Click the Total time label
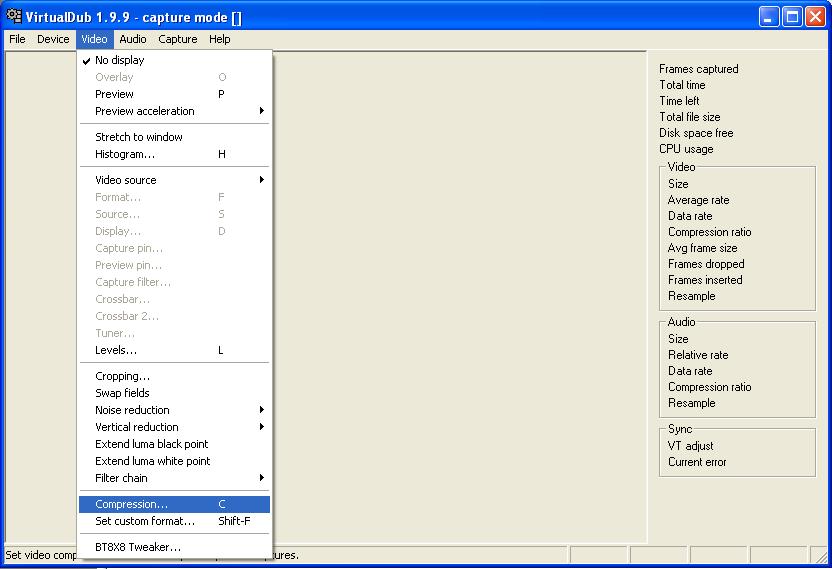Image resolution: width=832 pixels, height=569 pixels. click(682, 85)
